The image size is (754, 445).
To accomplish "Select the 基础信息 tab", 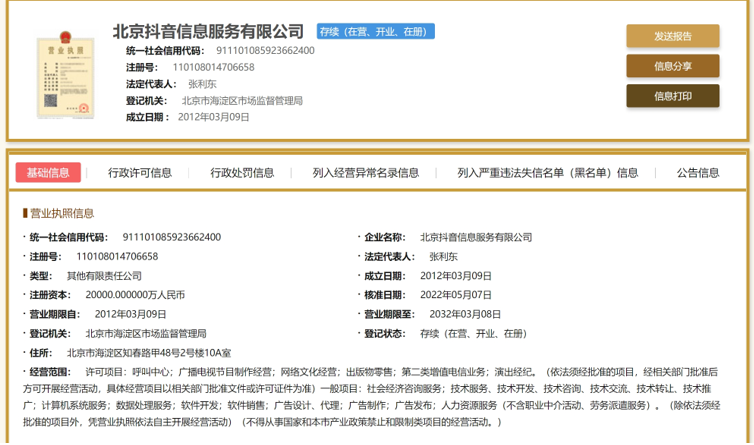I will coord(48,173).
